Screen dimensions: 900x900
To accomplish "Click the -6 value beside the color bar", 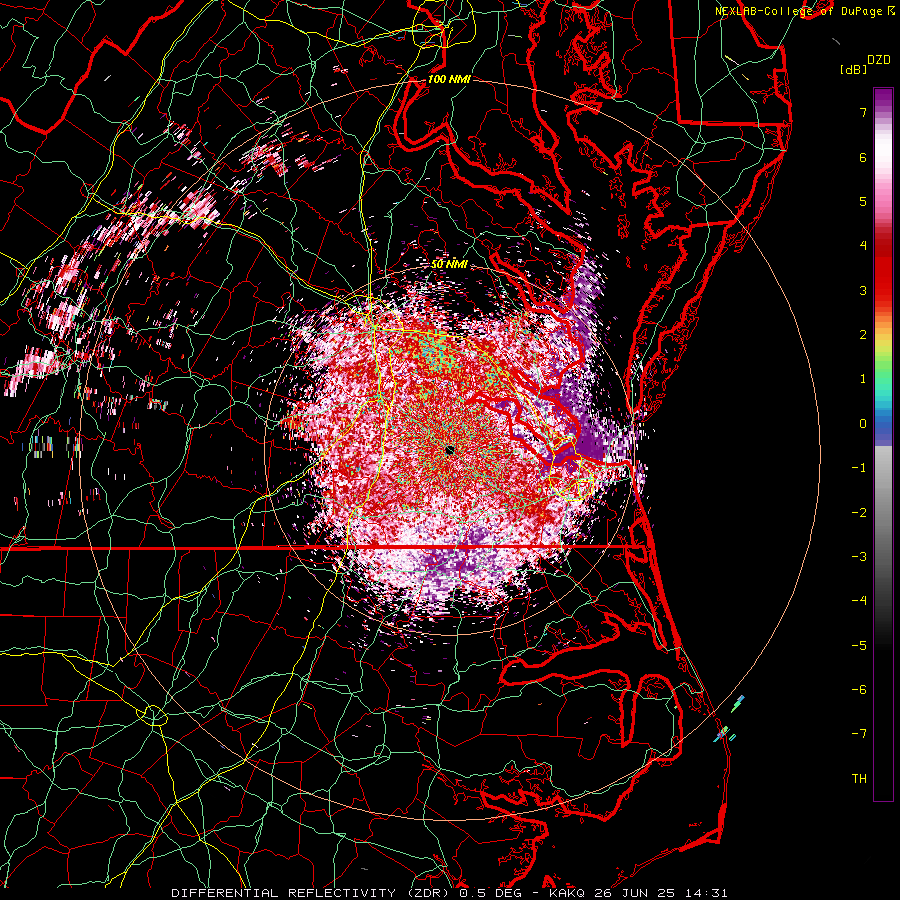I will (x=859, y=690).
